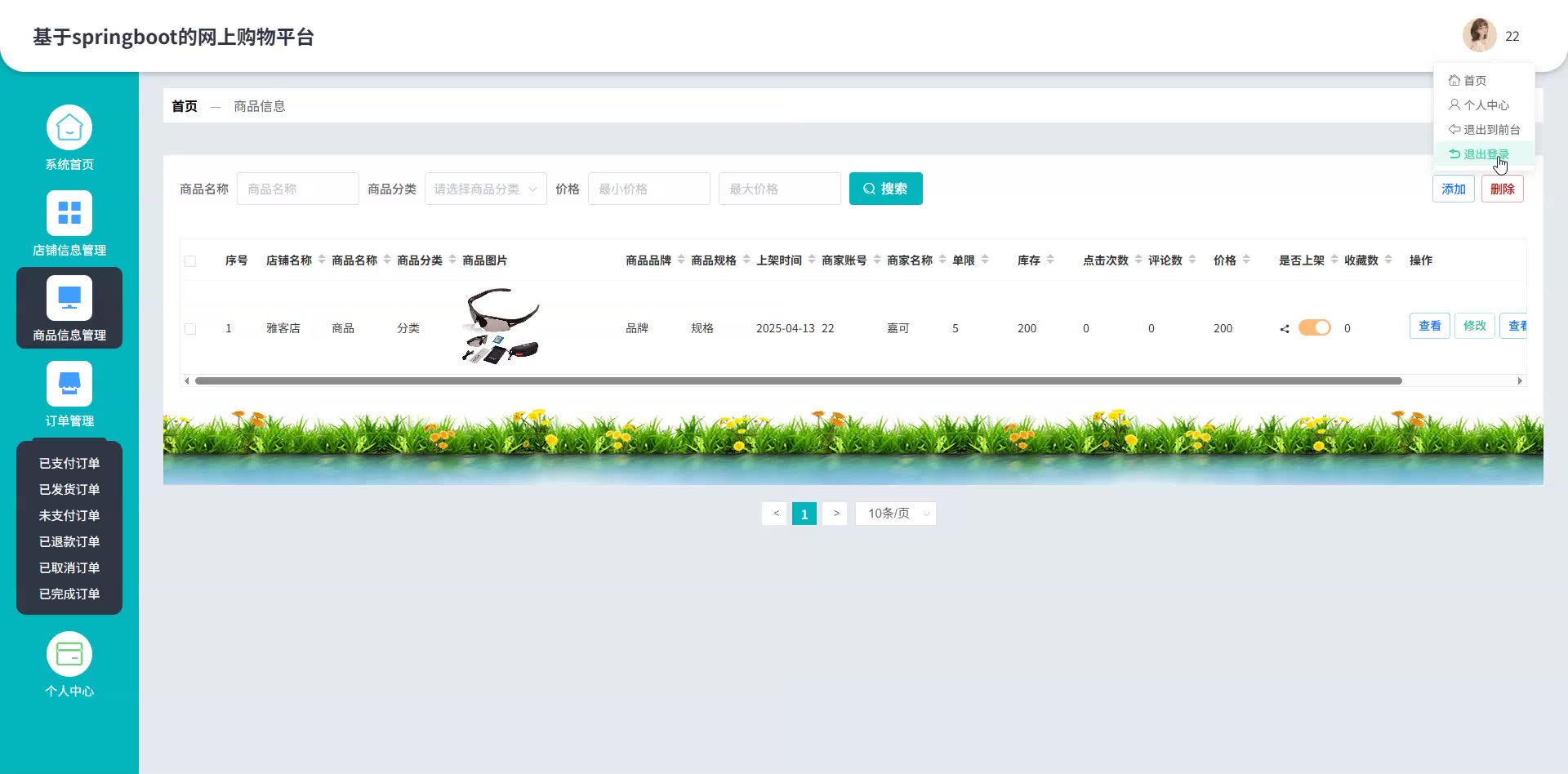Click the 删除 button
This screenshot has width=1568, height=774.
(1503, 189)
